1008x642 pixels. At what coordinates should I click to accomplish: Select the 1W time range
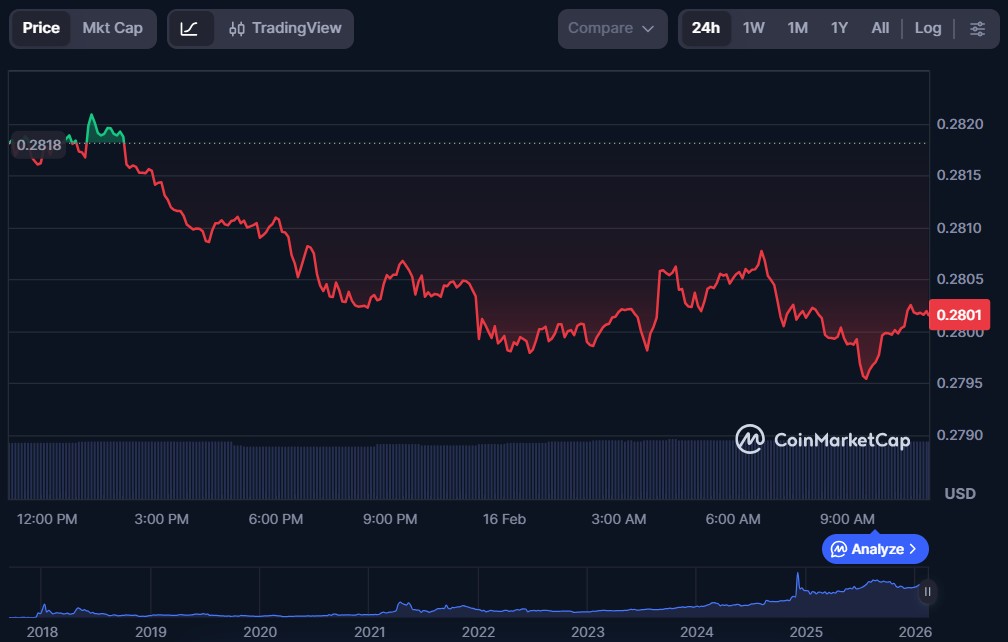point(754,28)
